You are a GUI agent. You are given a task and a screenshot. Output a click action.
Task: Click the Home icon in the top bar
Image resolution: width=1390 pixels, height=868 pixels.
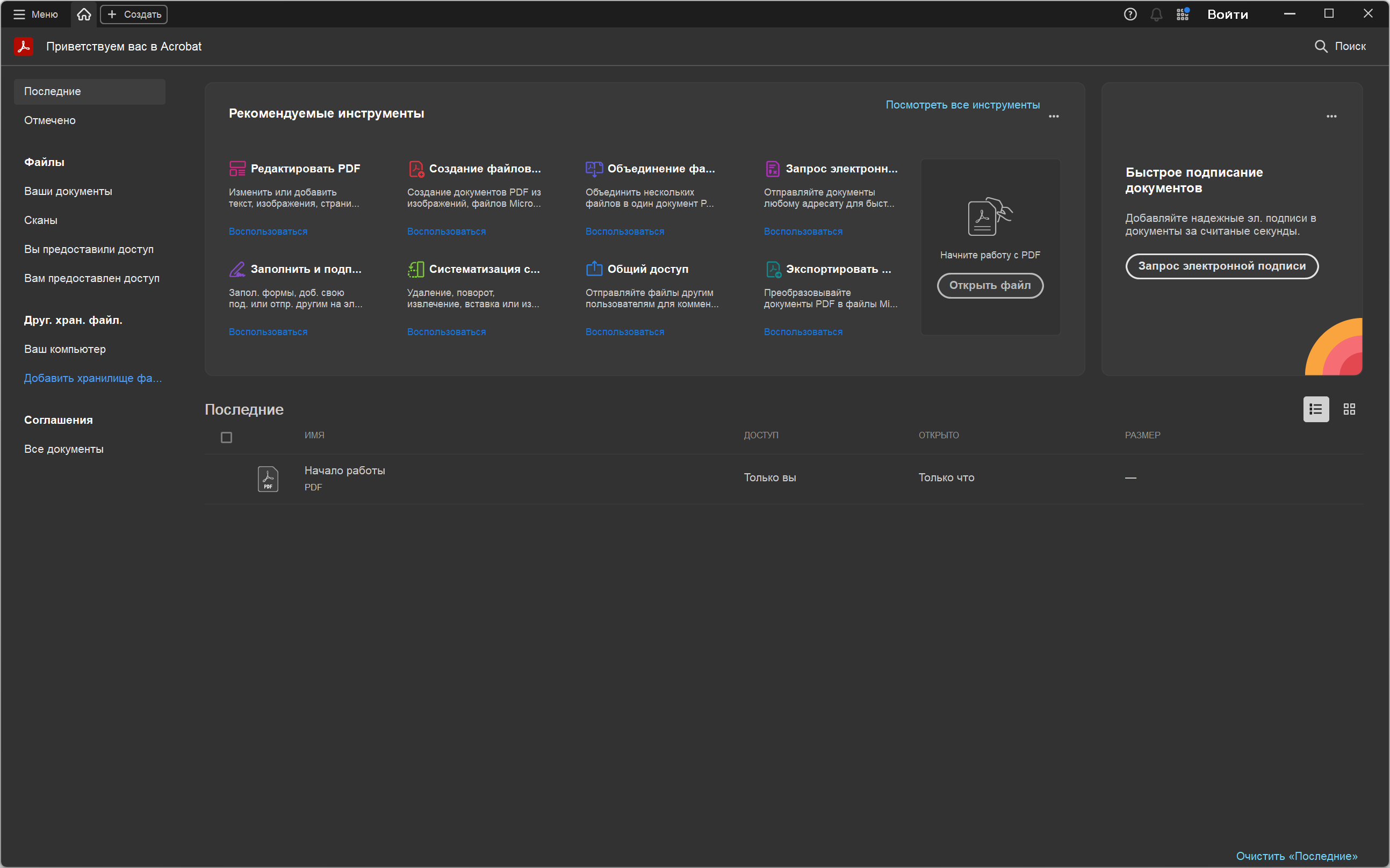84,15
